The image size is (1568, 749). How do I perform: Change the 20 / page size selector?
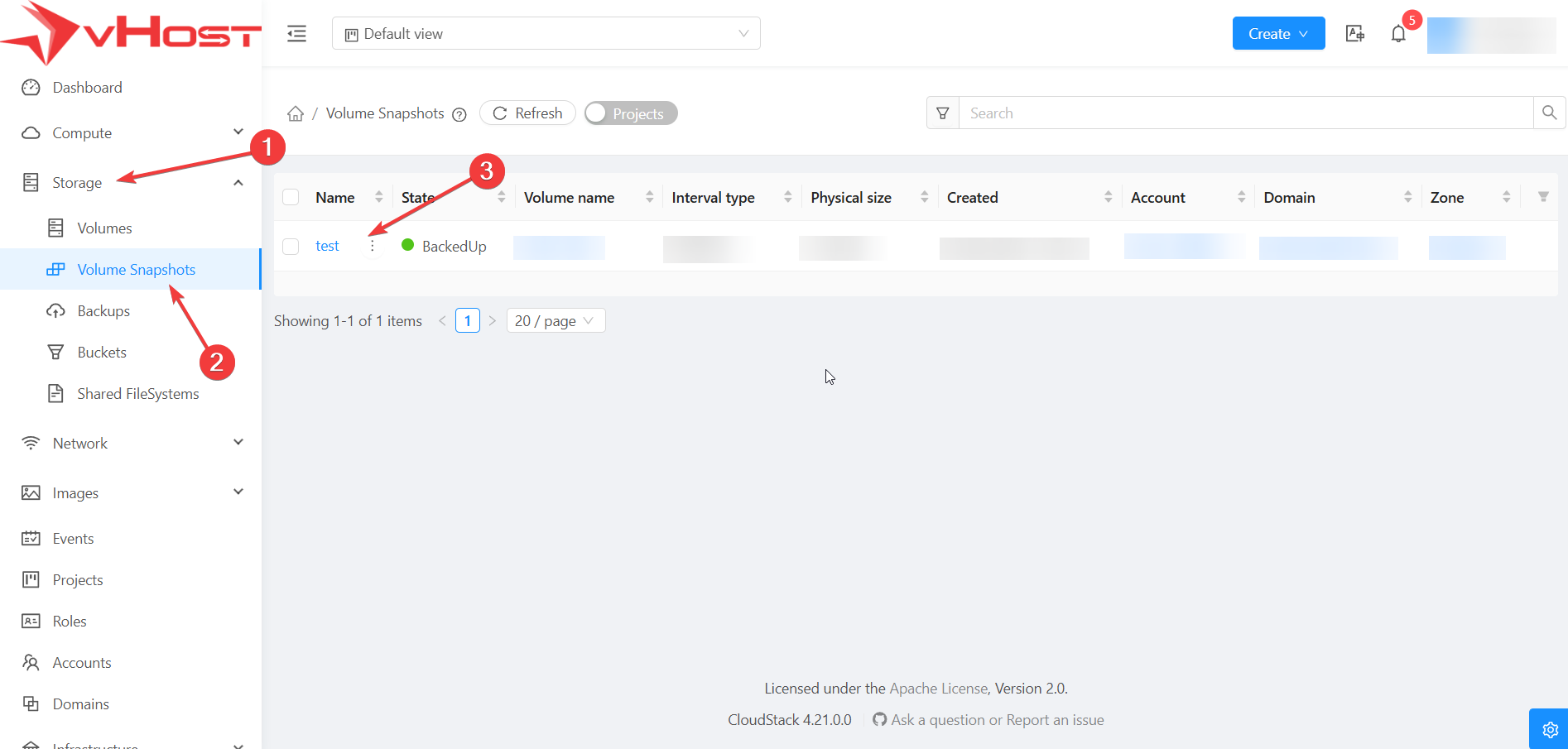[555, 321]
